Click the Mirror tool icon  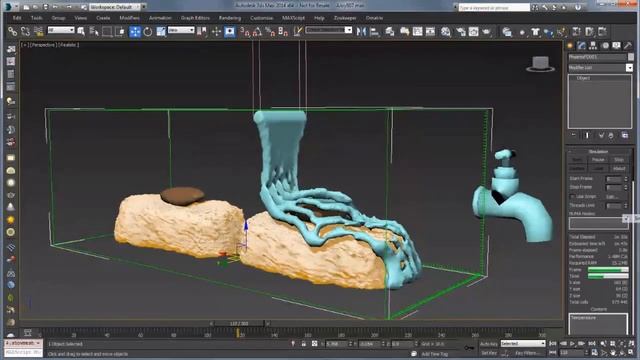pyautogui.click(x=361, y=31)
